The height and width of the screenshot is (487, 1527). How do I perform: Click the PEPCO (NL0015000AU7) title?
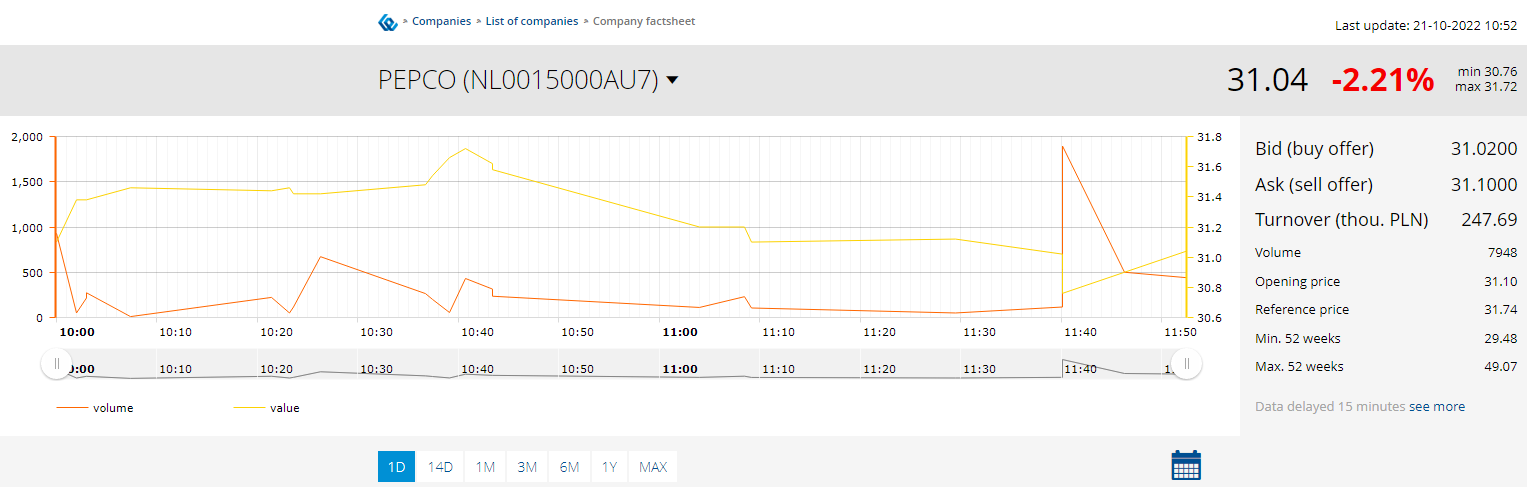[518, 80]
